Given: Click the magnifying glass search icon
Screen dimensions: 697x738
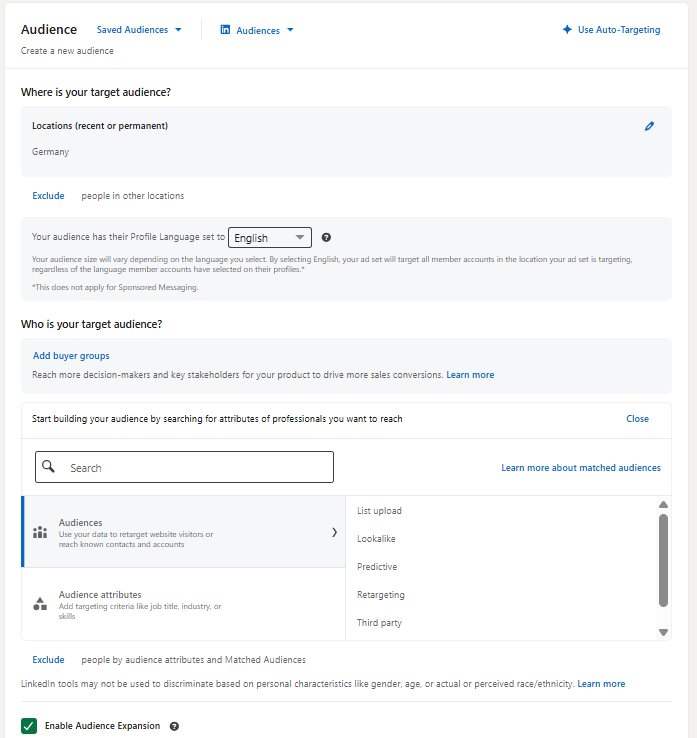Looking at the screenshot, I should click(48, 466).
